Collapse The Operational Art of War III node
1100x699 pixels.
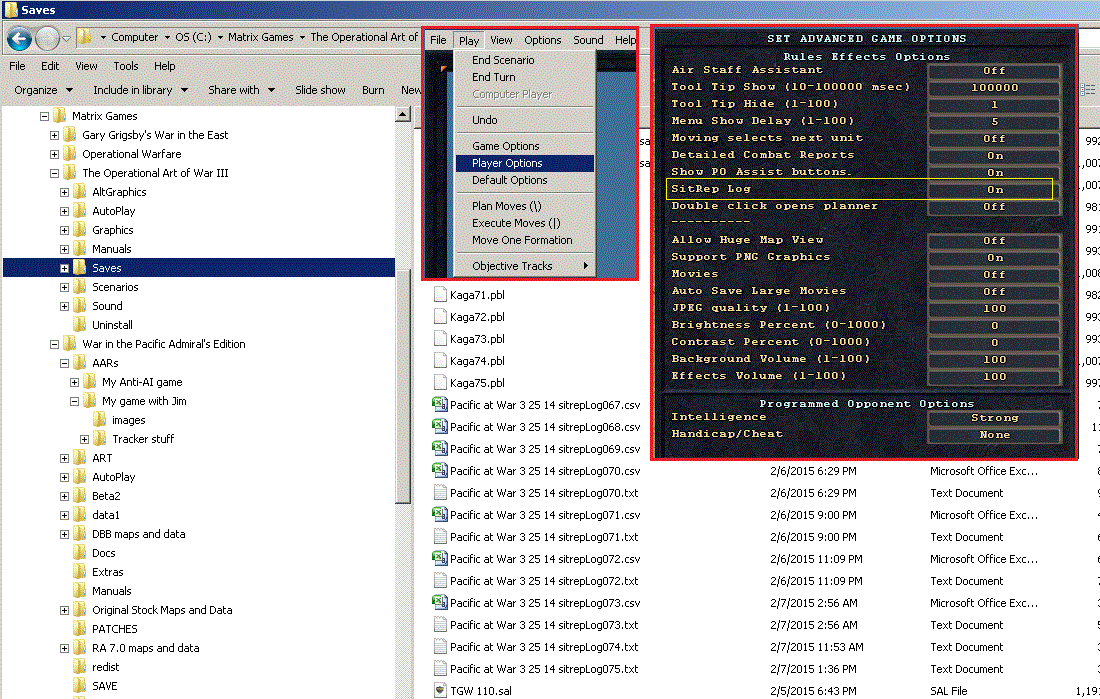(x=54, y=173)
